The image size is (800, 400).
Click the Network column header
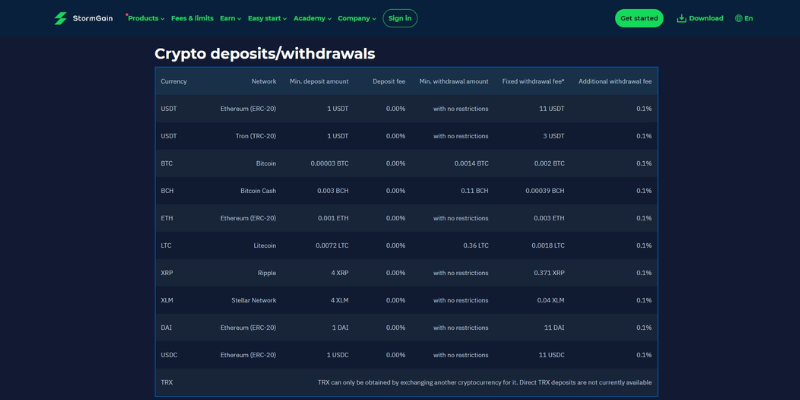coord(263,81)
